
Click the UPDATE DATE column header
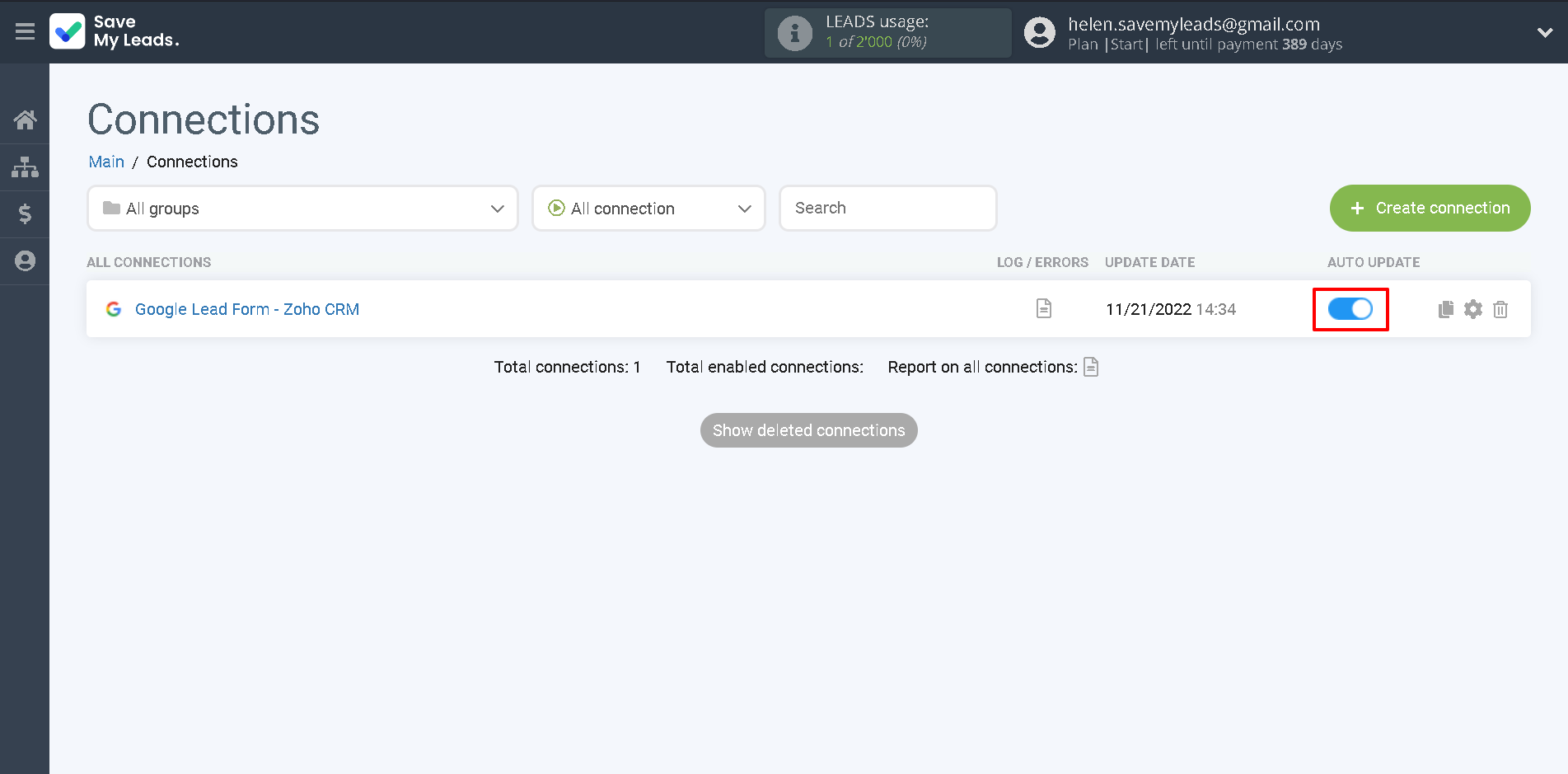coord(1149,262)
